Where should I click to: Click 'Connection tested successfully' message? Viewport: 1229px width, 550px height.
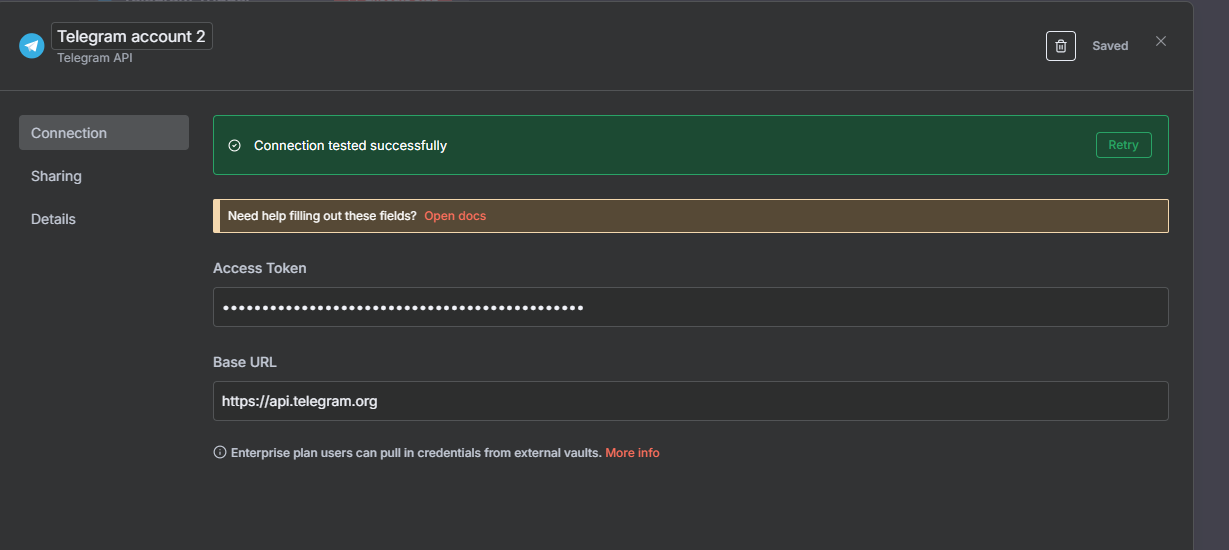(x=350, y=146)
